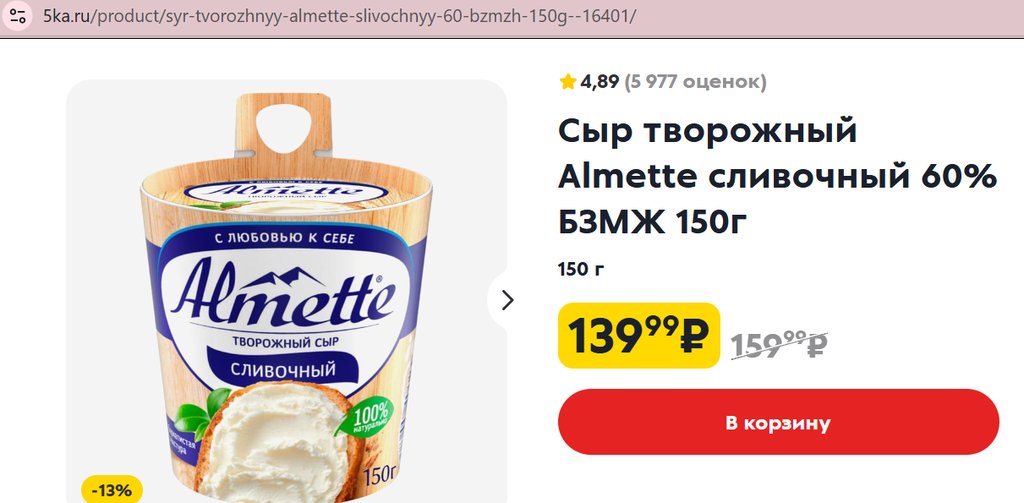Click the С любовью к себе banner
This screenshot has width=1024, height=503.
click(286, 238)
